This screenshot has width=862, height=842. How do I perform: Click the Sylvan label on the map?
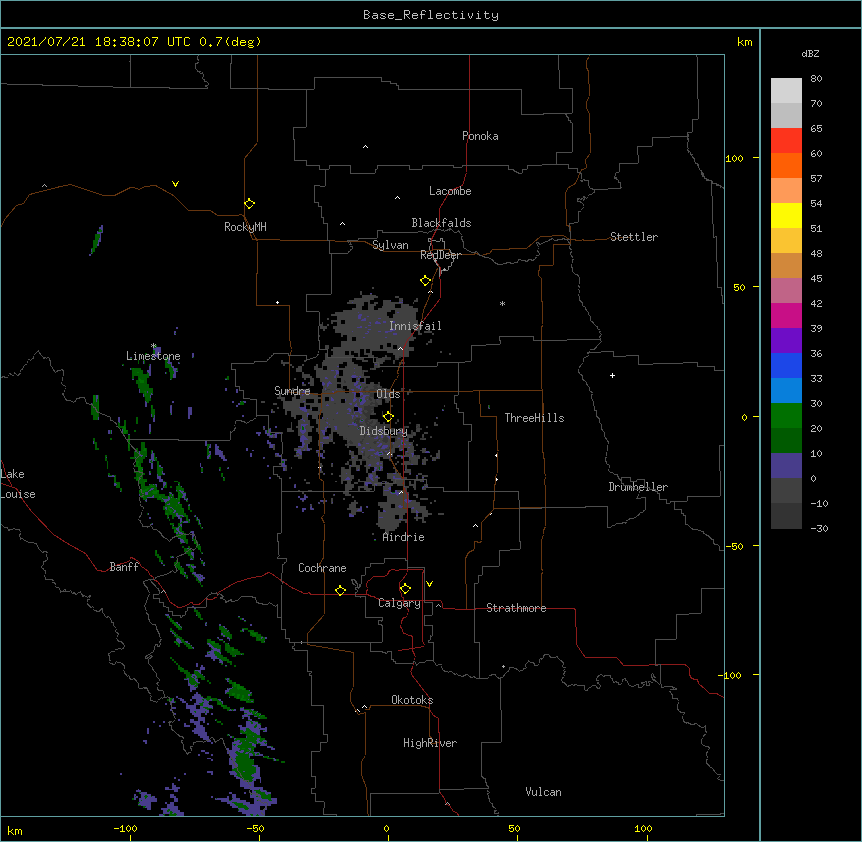coord(390,245)
